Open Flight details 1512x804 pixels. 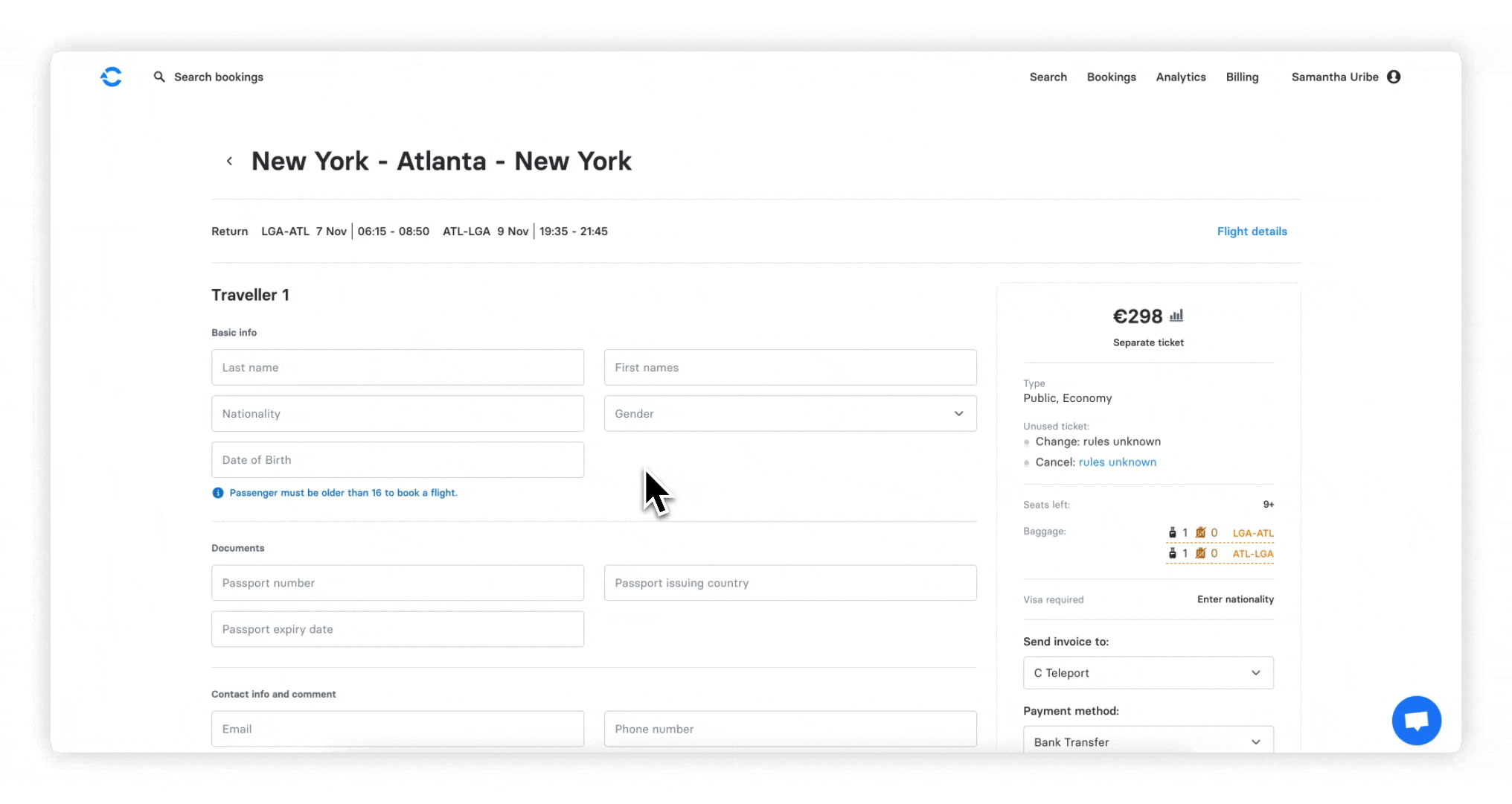tap(1252, 231)
